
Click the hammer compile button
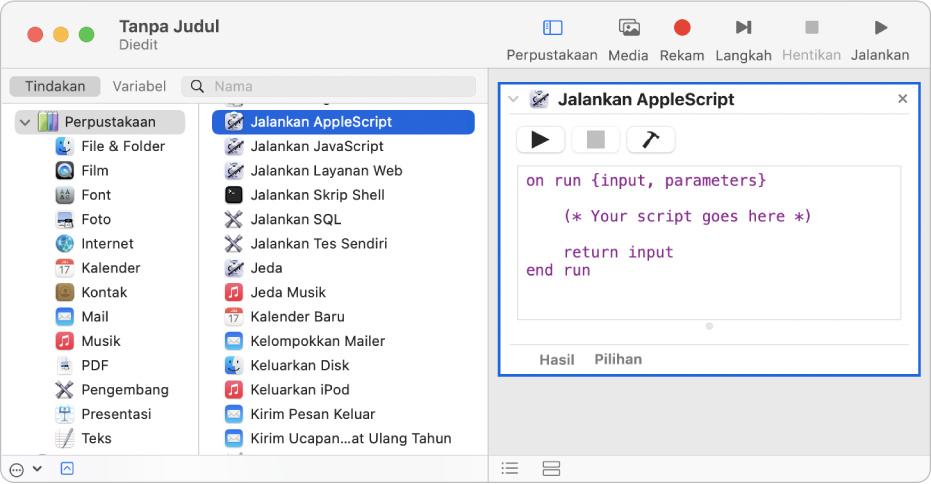[650, 140]
